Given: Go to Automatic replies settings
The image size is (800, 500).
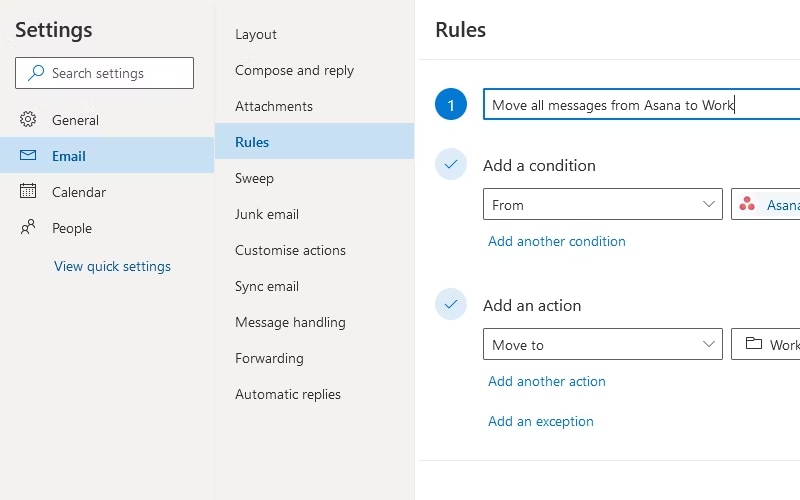Looking at the screenshot, I should coord(288,394).
